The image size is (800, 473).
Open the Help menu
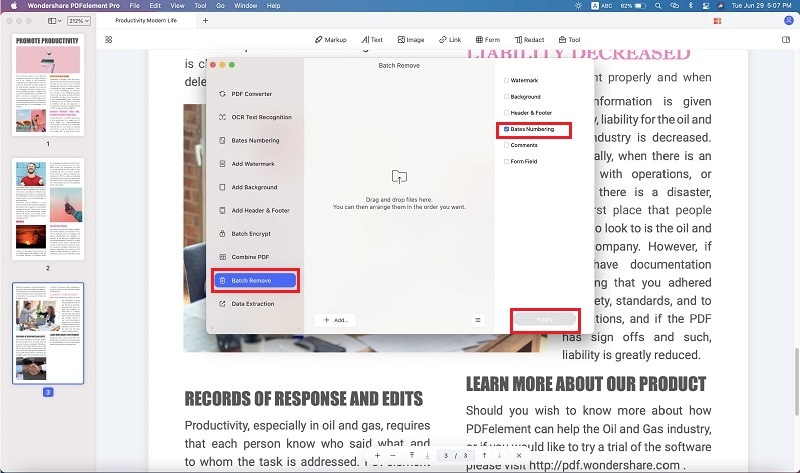pyautogui.click(x=273, y=6)
